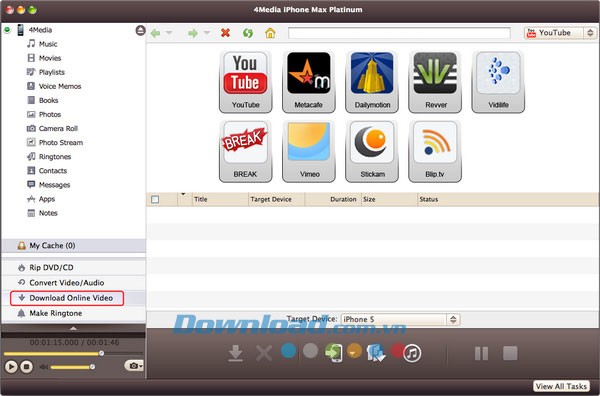
Task: Click the red circle toolbar icon
Action: (397, 350)
